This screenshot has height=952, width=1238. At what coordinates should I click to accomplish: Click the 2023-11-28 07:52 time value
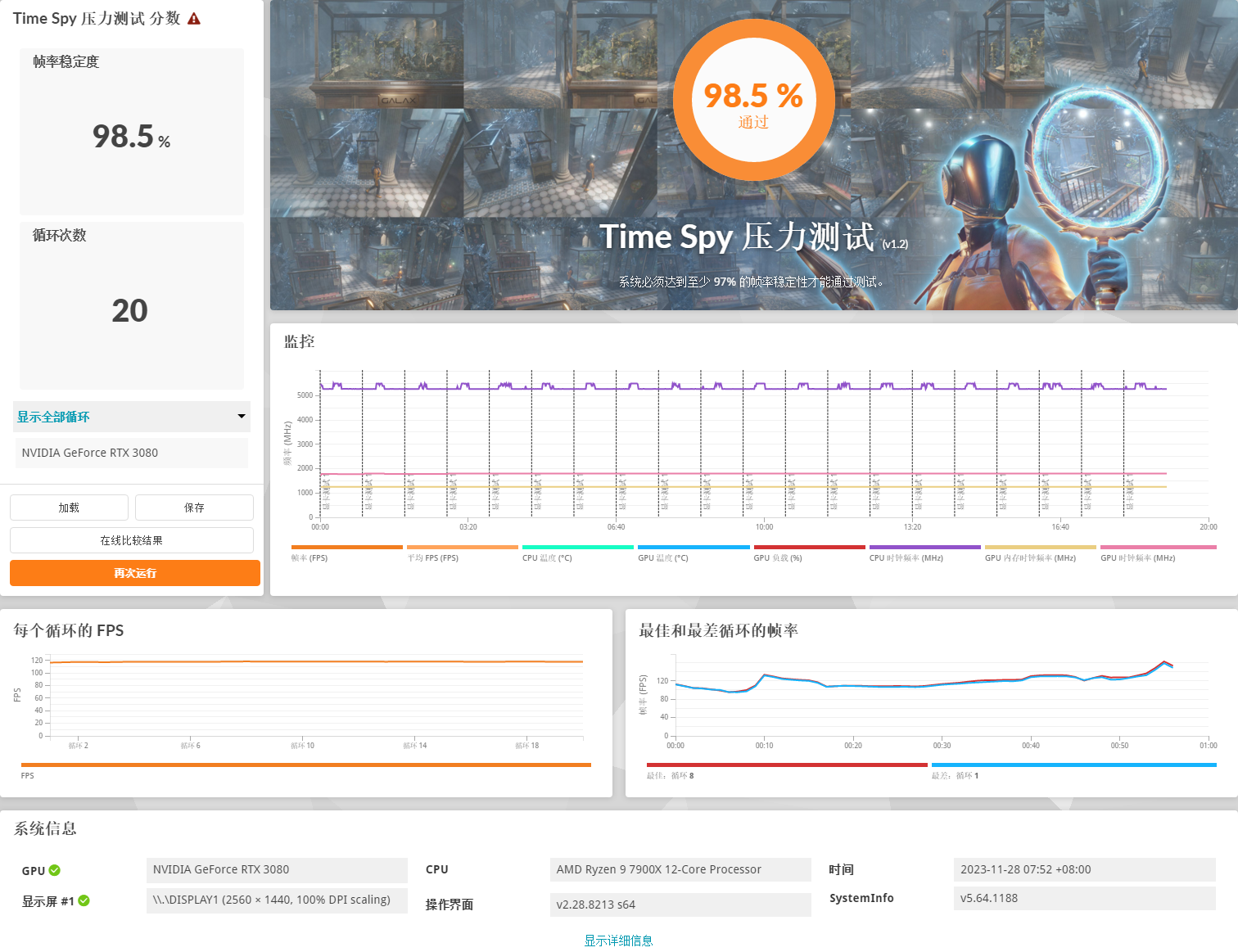point(1084,869)
